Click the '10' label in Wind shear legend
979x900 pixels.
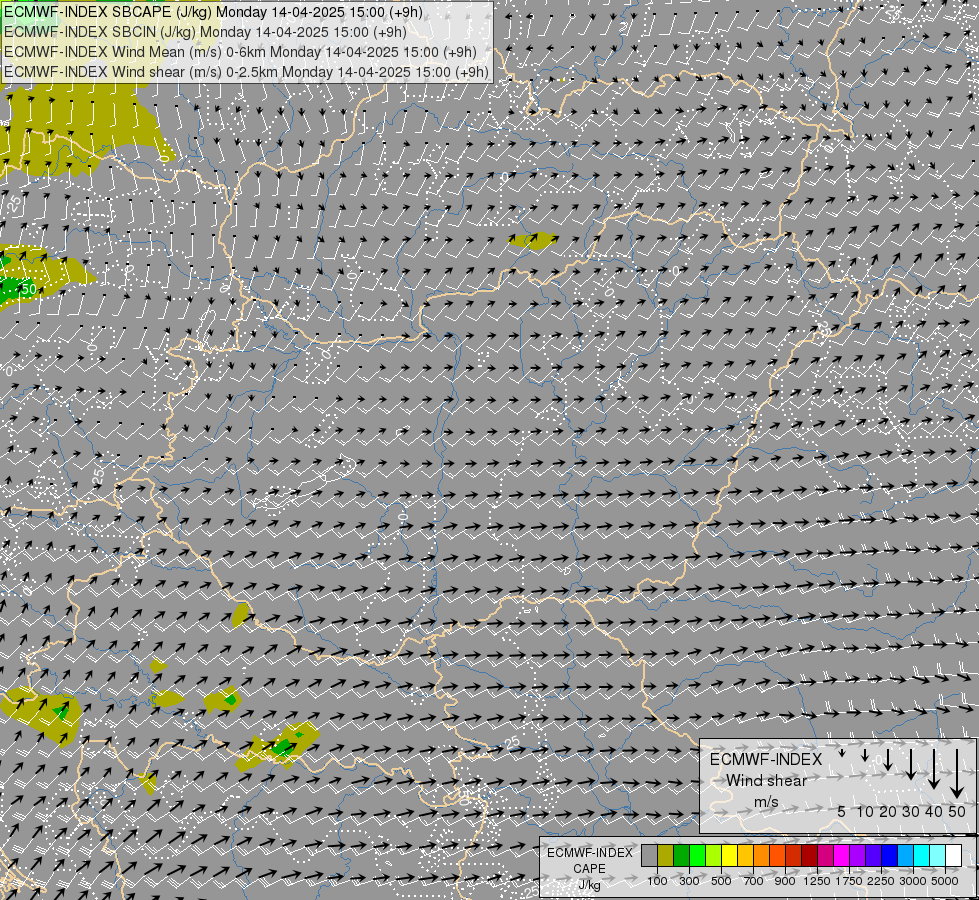865,811
